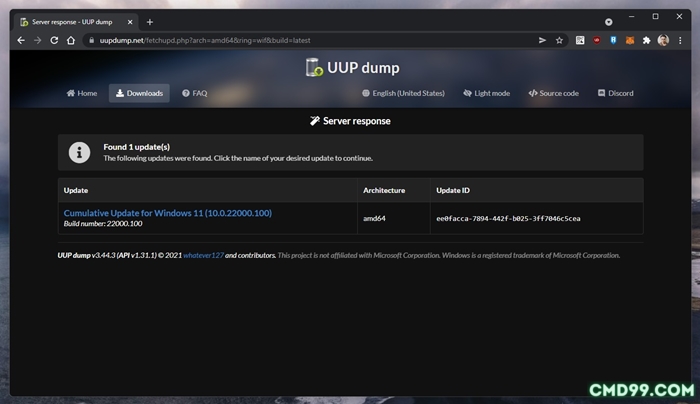Open the browser home page icon
Image resolution: width=700 pixels, height=404 pixels.
71,40
